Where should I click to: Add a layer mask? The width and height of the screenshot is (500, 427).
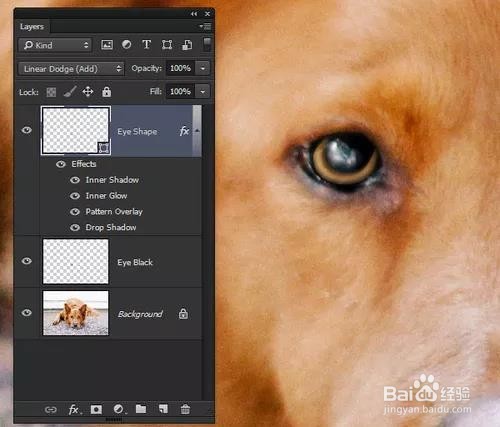[96, 409]
